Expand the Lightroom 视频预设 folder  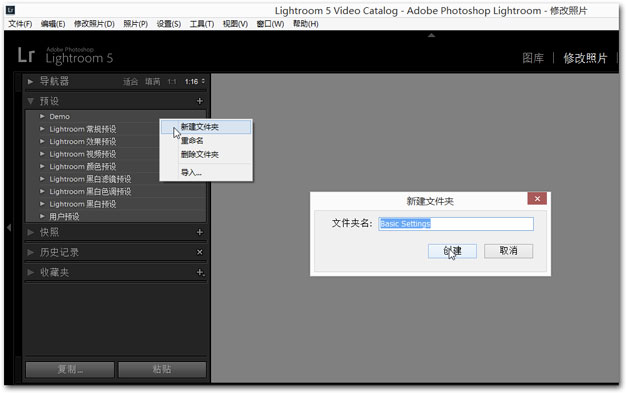click(42, 154)
